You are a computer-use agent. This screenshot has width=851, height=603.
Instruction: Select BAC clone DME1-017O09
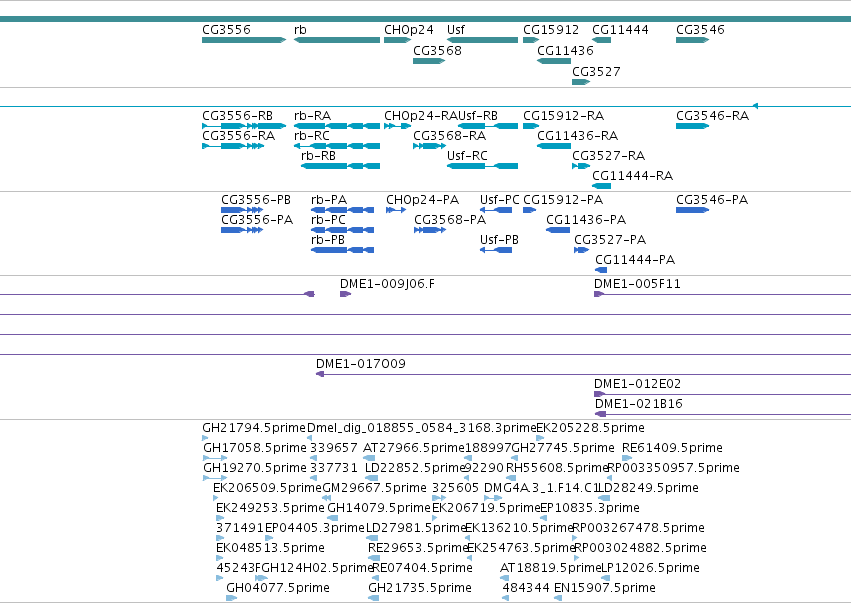pos(583,374)
